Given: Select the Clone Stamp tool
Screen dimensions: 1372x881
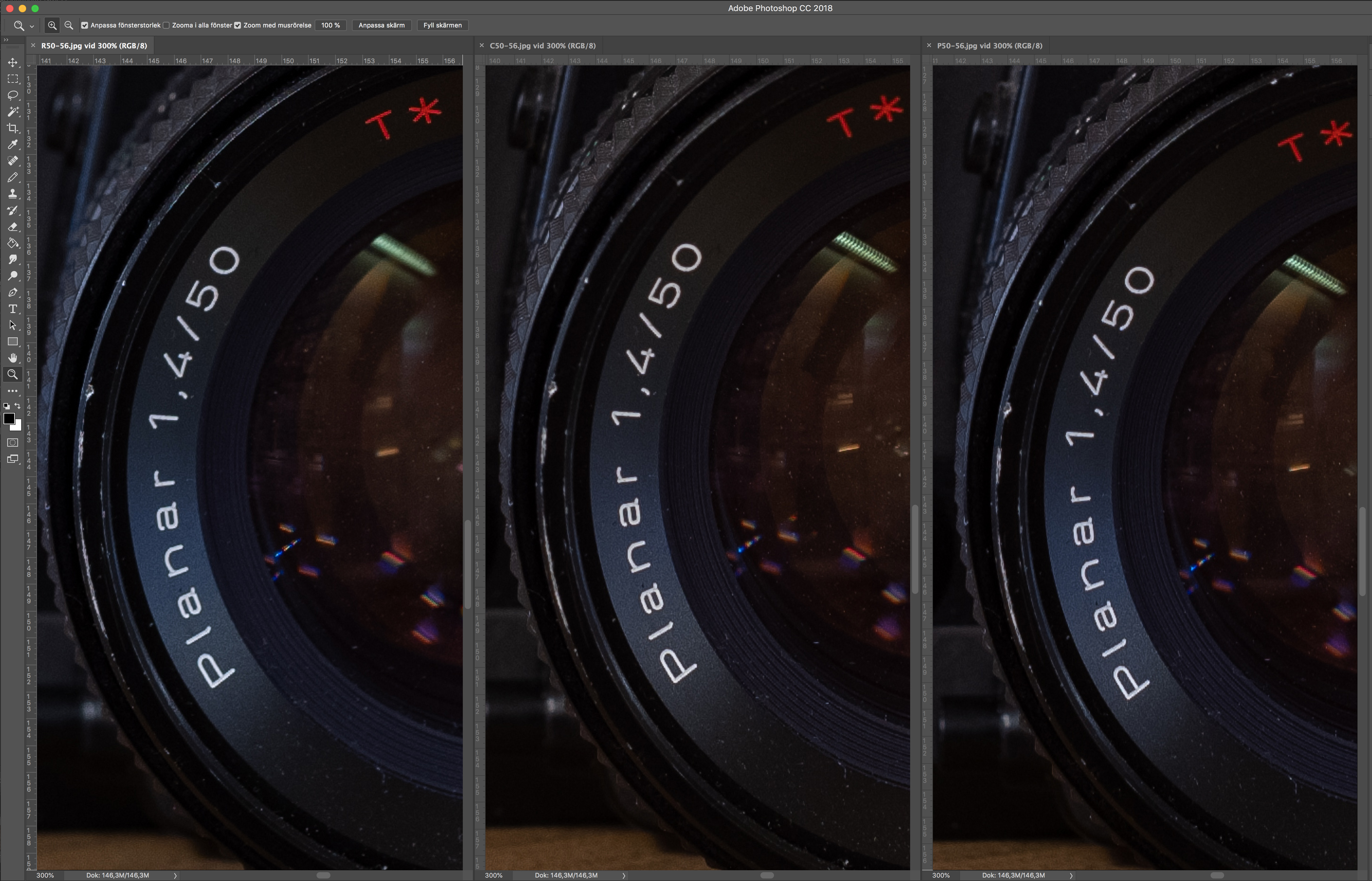Looking at the screenshot, I should pyautogui.click(x=13, y=194).
